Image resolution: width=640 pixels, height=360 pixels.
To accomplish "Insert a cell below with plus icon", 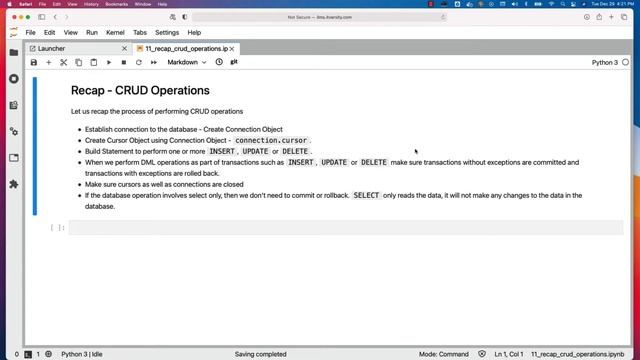I will [49, 62].
